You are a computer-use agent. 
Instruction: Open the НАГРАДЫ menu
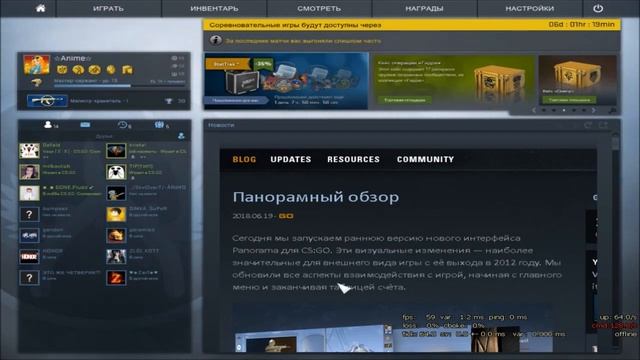pyautogui.click(x=424, y=9)
